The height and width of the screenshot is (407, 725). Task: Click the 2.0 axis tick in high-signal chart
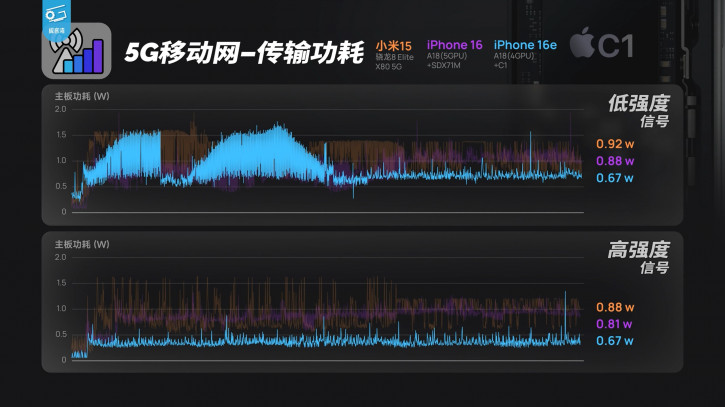click(x=61, y=257)
